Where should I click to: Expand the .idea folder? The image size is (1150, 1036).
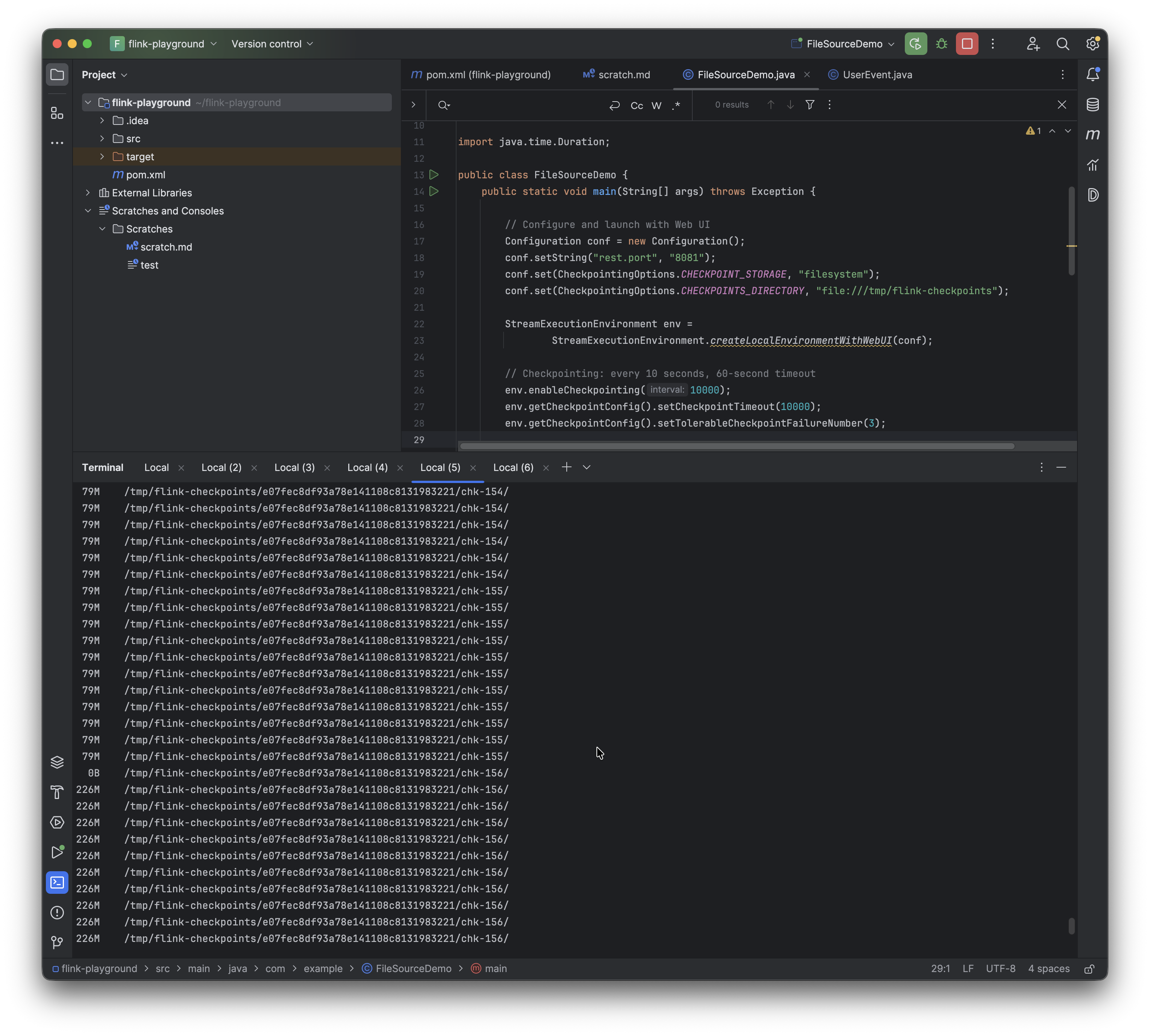(102, 121)
